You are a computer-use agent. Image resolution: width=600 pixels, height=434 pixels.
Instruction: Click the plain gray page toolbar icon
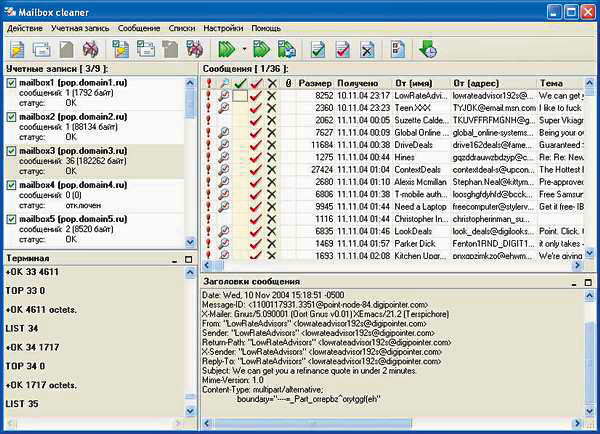click(x=66, y=50)
